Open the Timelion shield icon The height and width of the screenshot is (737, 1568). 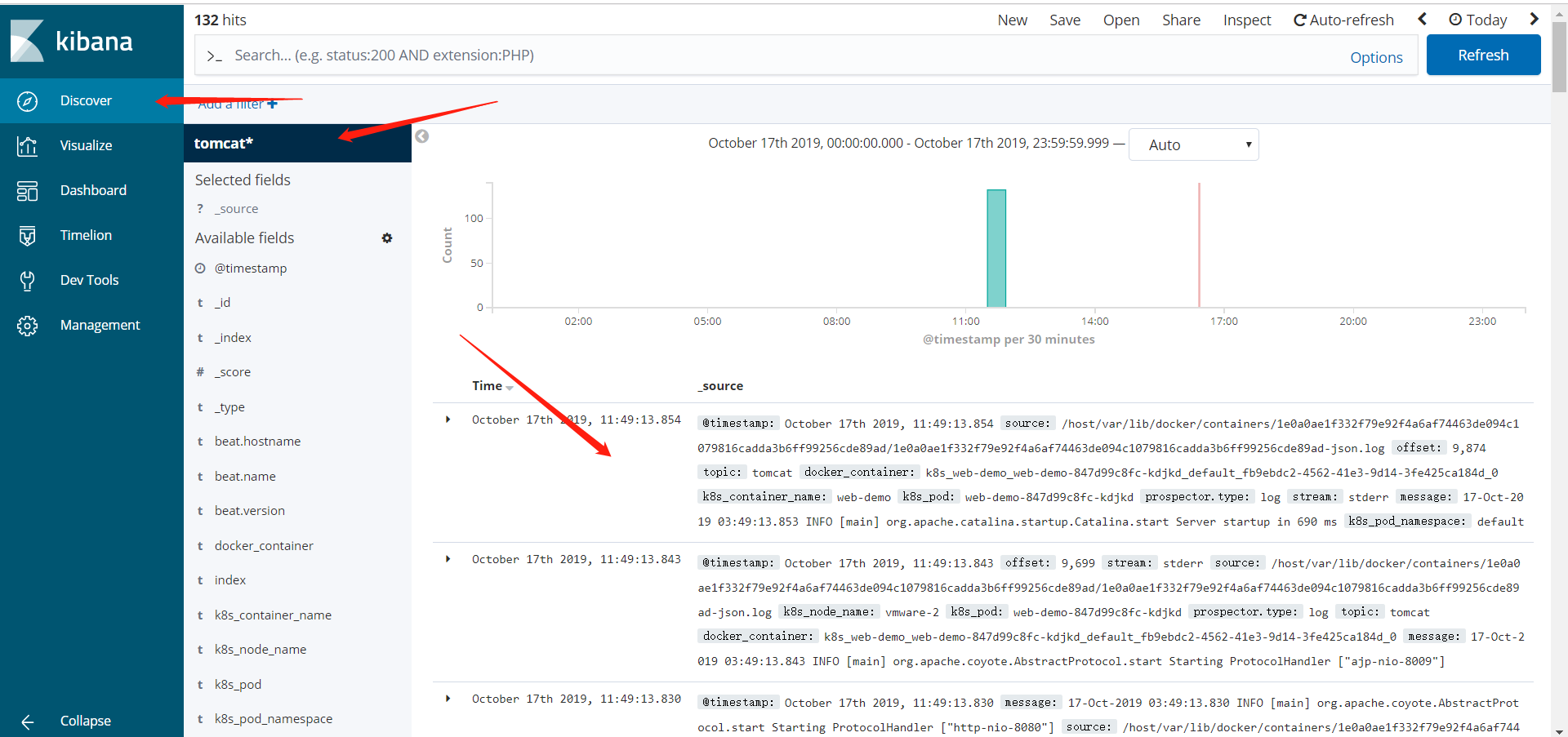[27, 236]
